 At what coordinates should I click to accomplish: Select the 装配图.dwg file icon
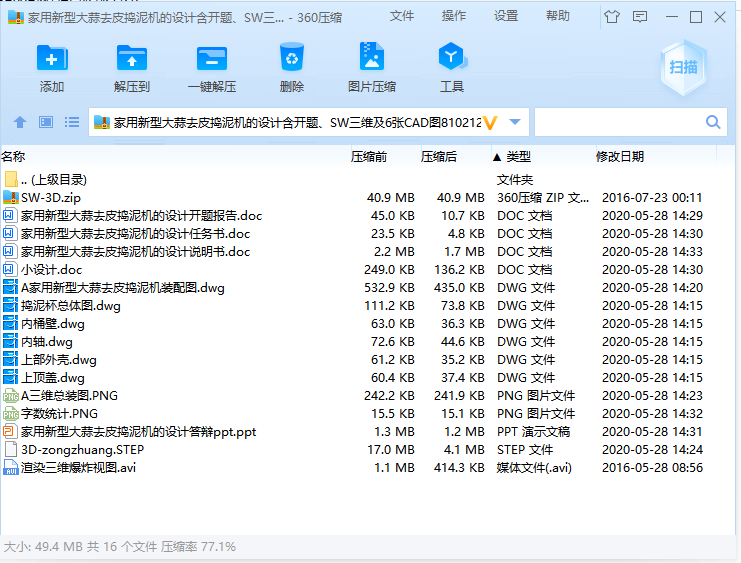point(10,287)
